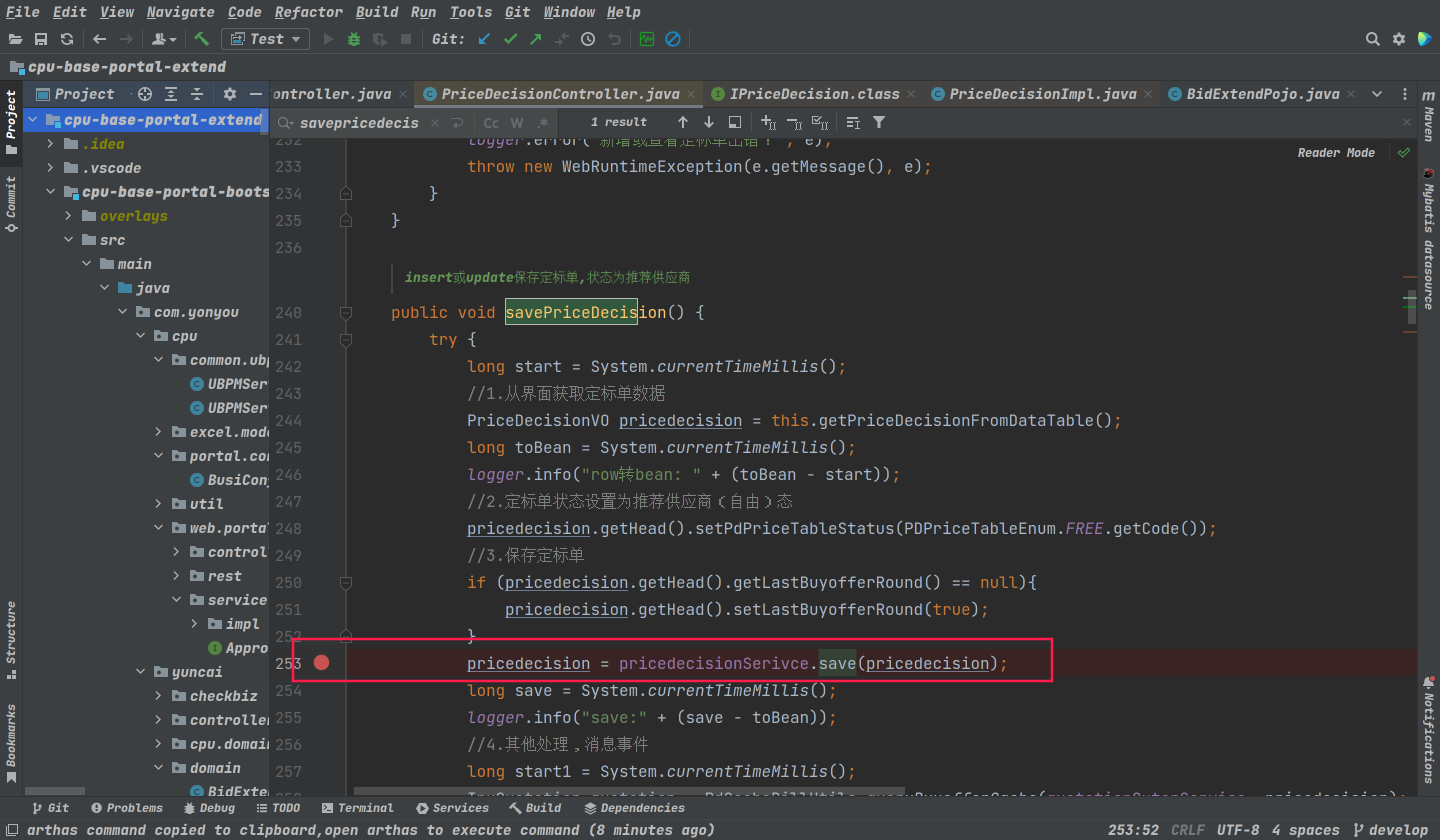1440x840 pixels.
Task: Click the Git update project arrow
Action: tap(484, 39)
